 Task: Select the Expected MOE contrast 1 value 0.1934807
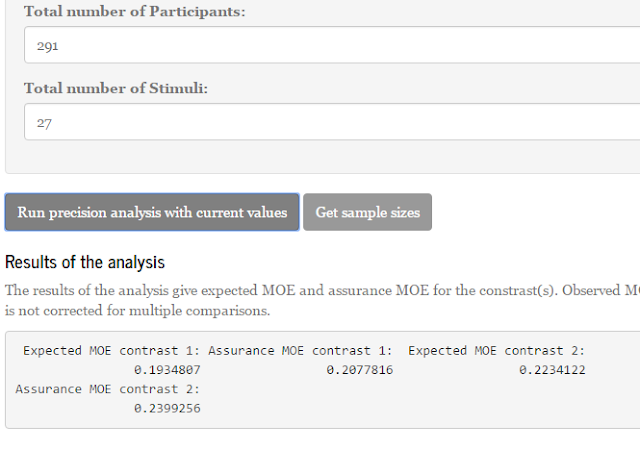pyautogui.click(x=168, y=370)
